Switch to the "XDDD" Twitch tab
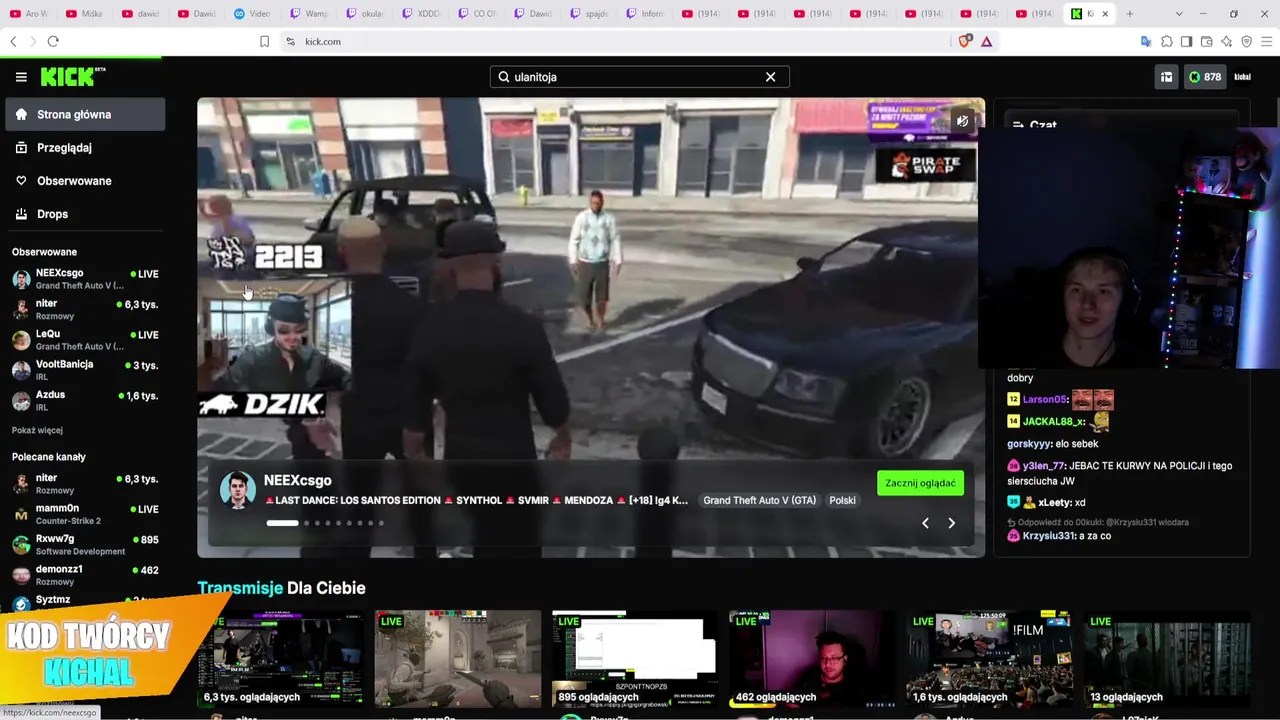This screenshot has width=1280, height=720. coord(422,14)
